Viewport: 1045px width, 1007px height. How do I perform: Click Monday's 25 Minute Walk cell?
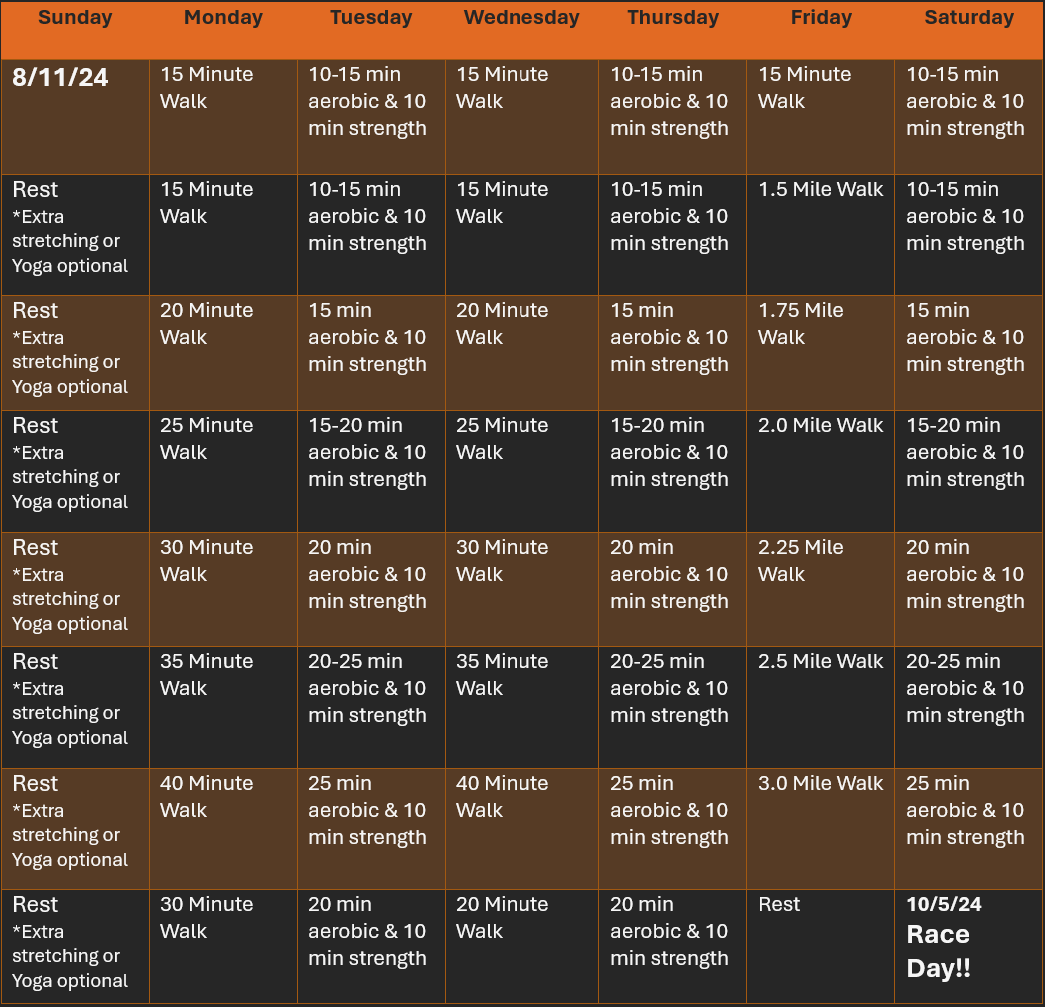coord(223,471)
